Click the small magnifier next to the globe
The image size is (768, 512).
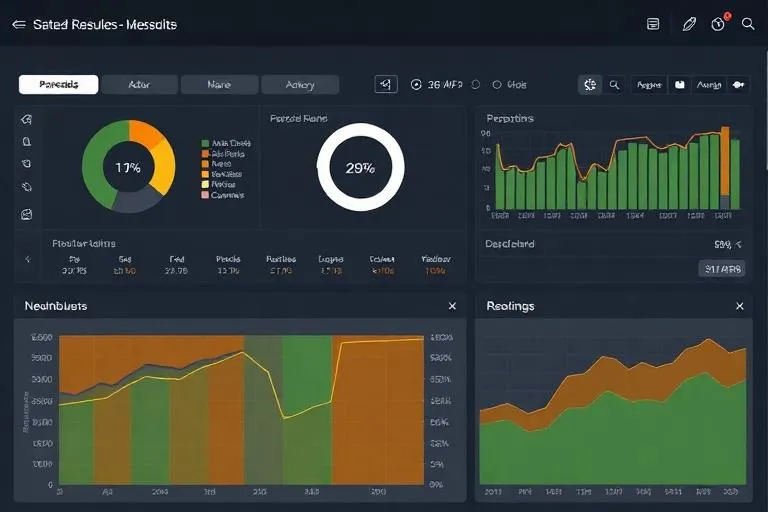coord(614,85)
